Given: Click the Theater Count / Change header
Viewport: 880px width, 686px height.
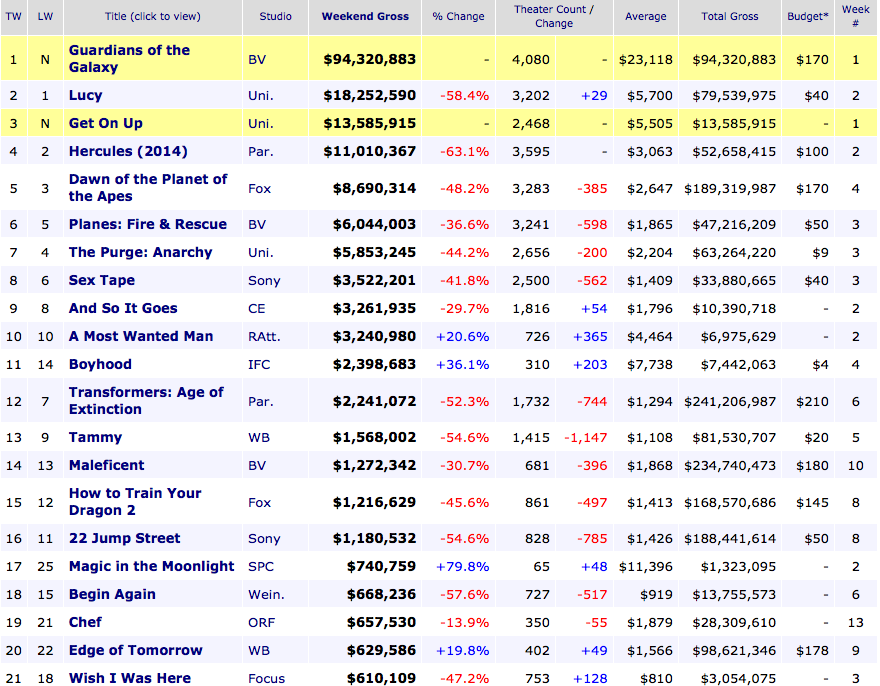Looking at the screenshot, I should (554, 16).
